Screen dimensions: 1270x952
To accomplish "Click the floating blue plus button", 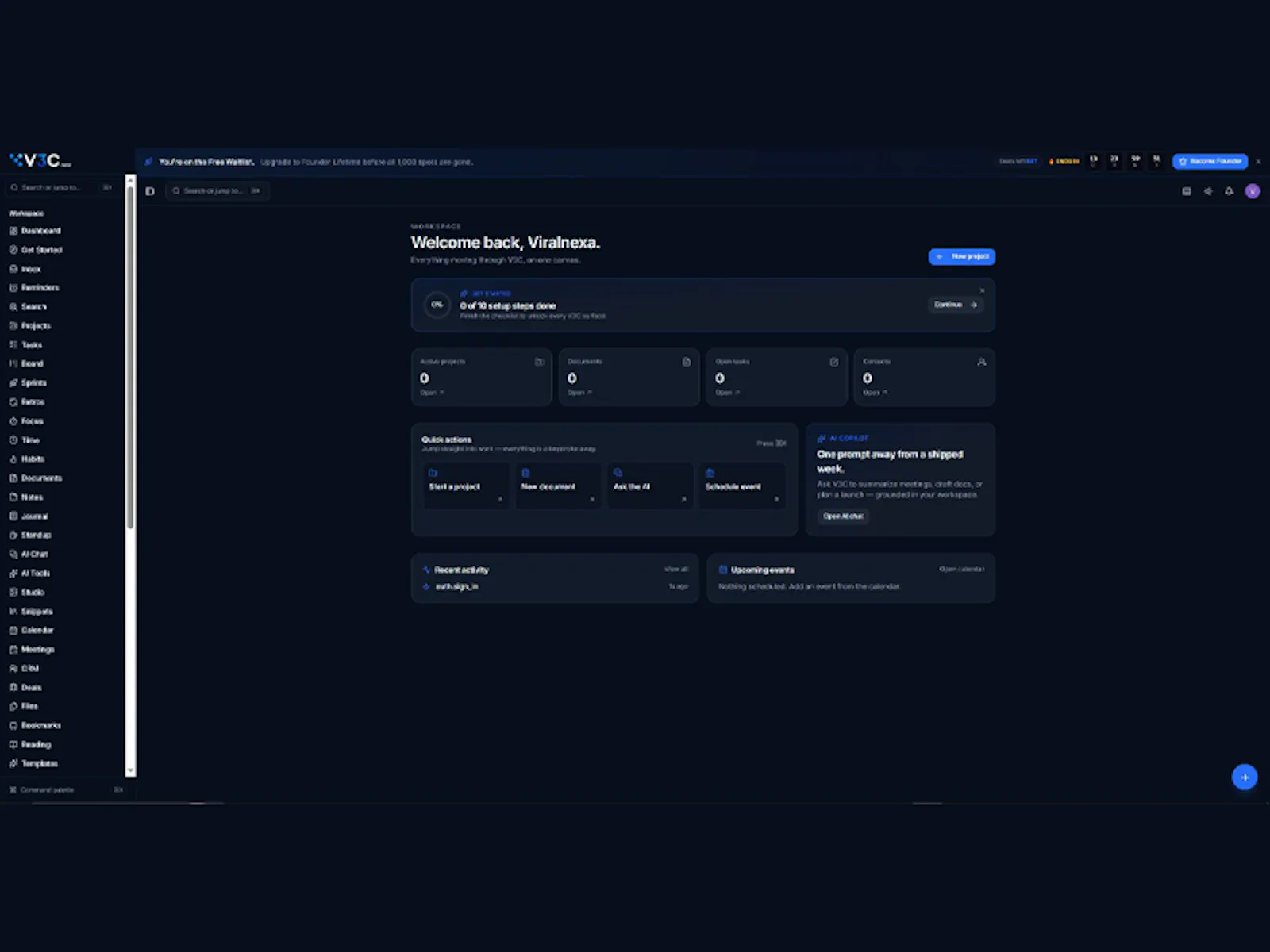I will [x=1244, y=777].
